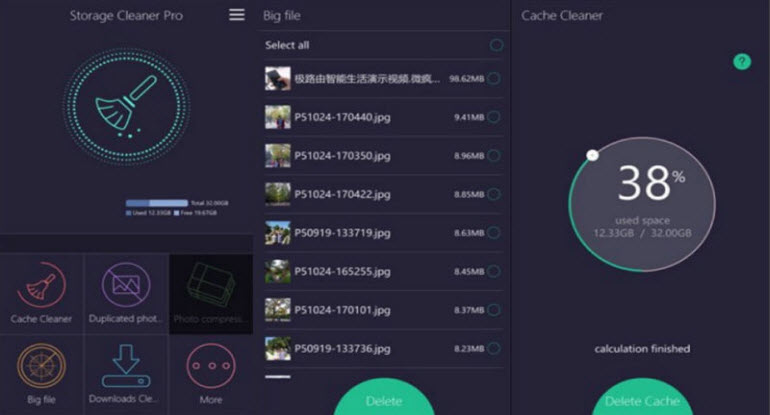Open thumbnail of P51024-170440.jpg
This screenshot has height=415, width=770.
coord(278,117)
